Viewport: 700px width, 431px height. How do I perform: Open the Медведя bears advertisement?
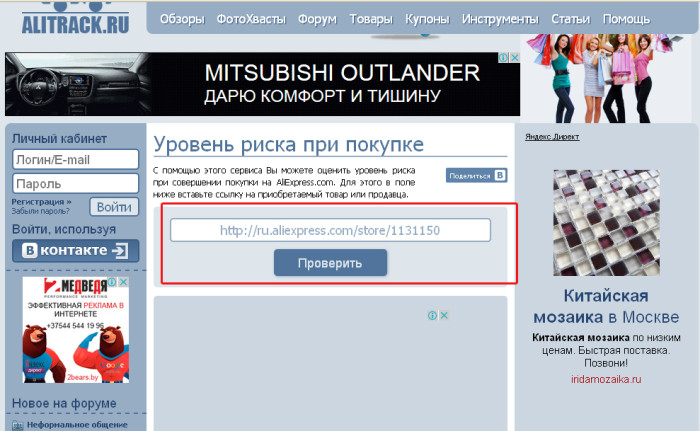(75, 330)
